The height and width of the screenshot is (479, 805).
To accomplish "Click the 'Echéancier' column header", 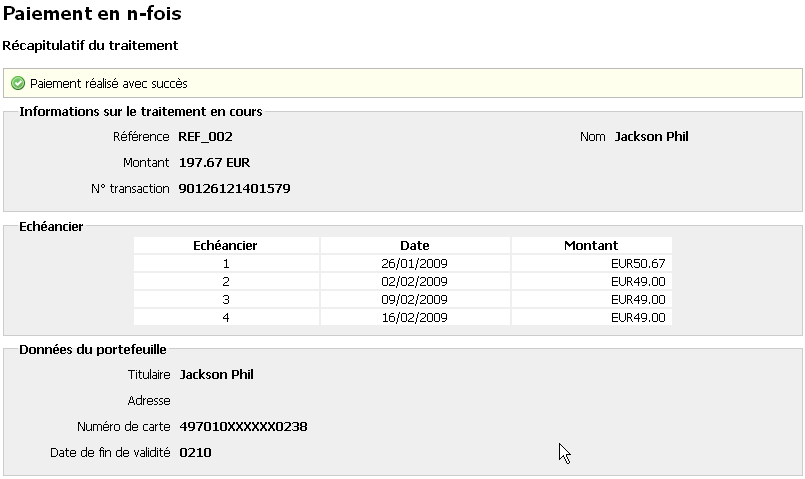I will pos(226,245).
